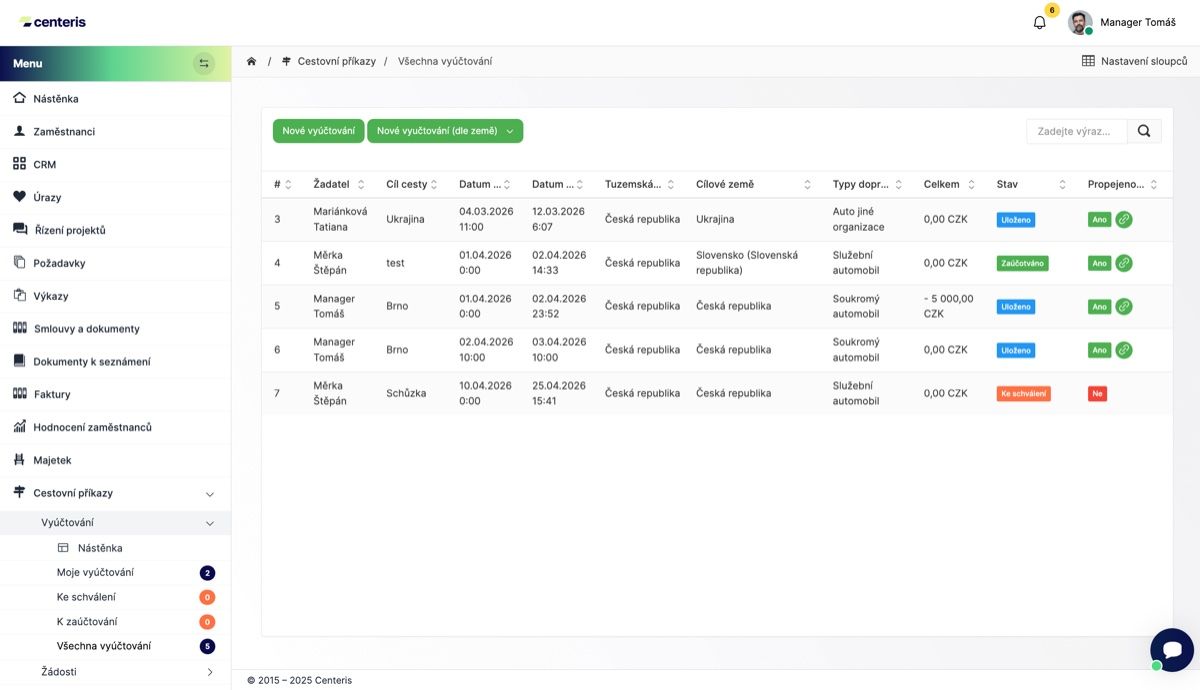Click the red Ne badge in row 7
Image resolution: width=1200 pixels, height=690 pixels.
(x=1097, y=394)
